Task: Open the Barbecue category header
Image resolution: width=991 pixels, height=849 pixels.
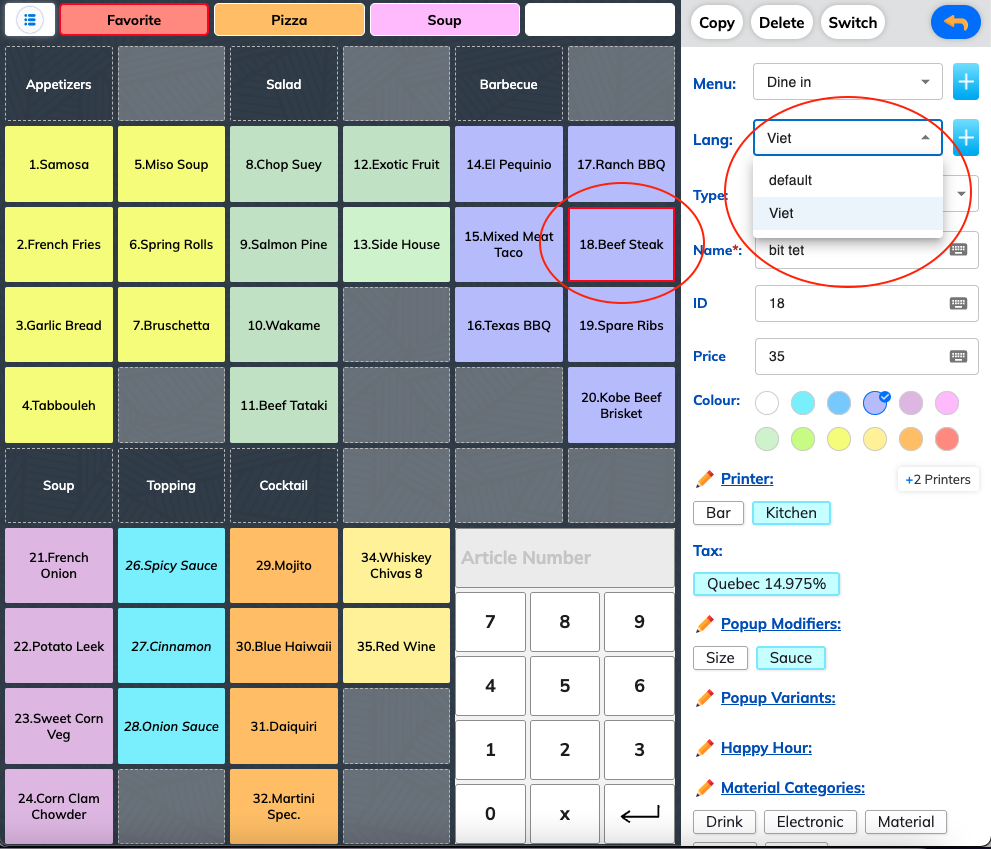Action: pyautogui.click(x=509, y=84)
